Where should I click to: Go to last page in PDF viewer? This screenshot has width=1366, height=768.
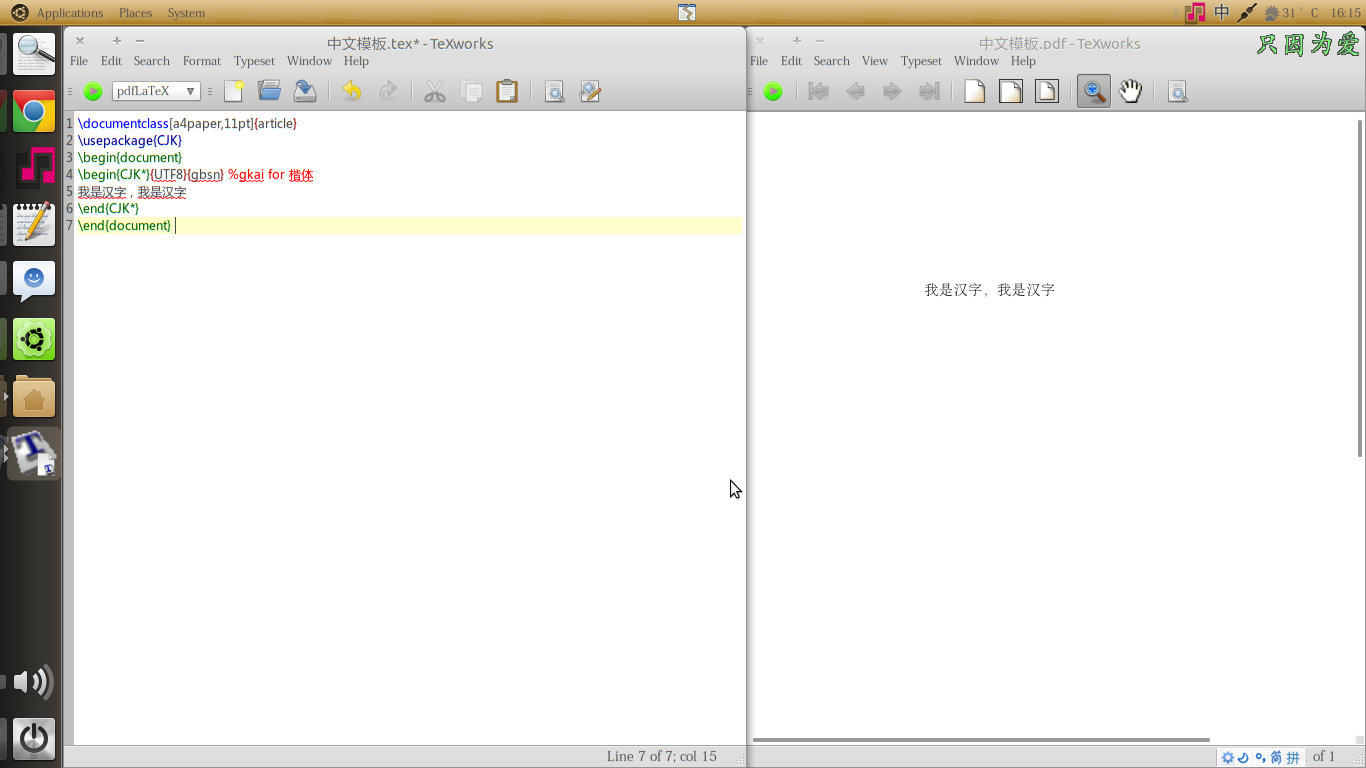929,91
